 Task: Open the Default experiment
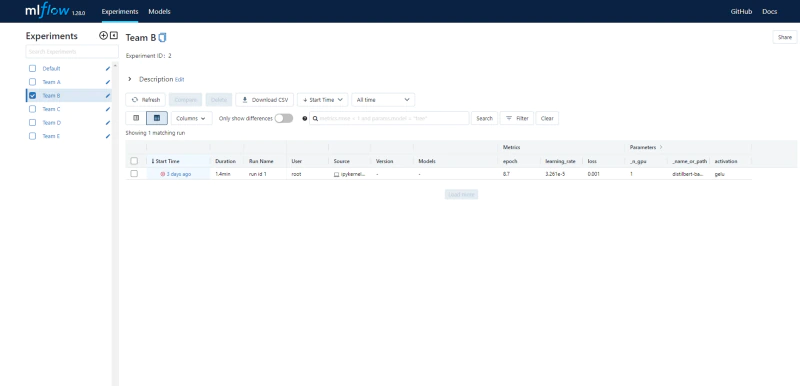52,68
